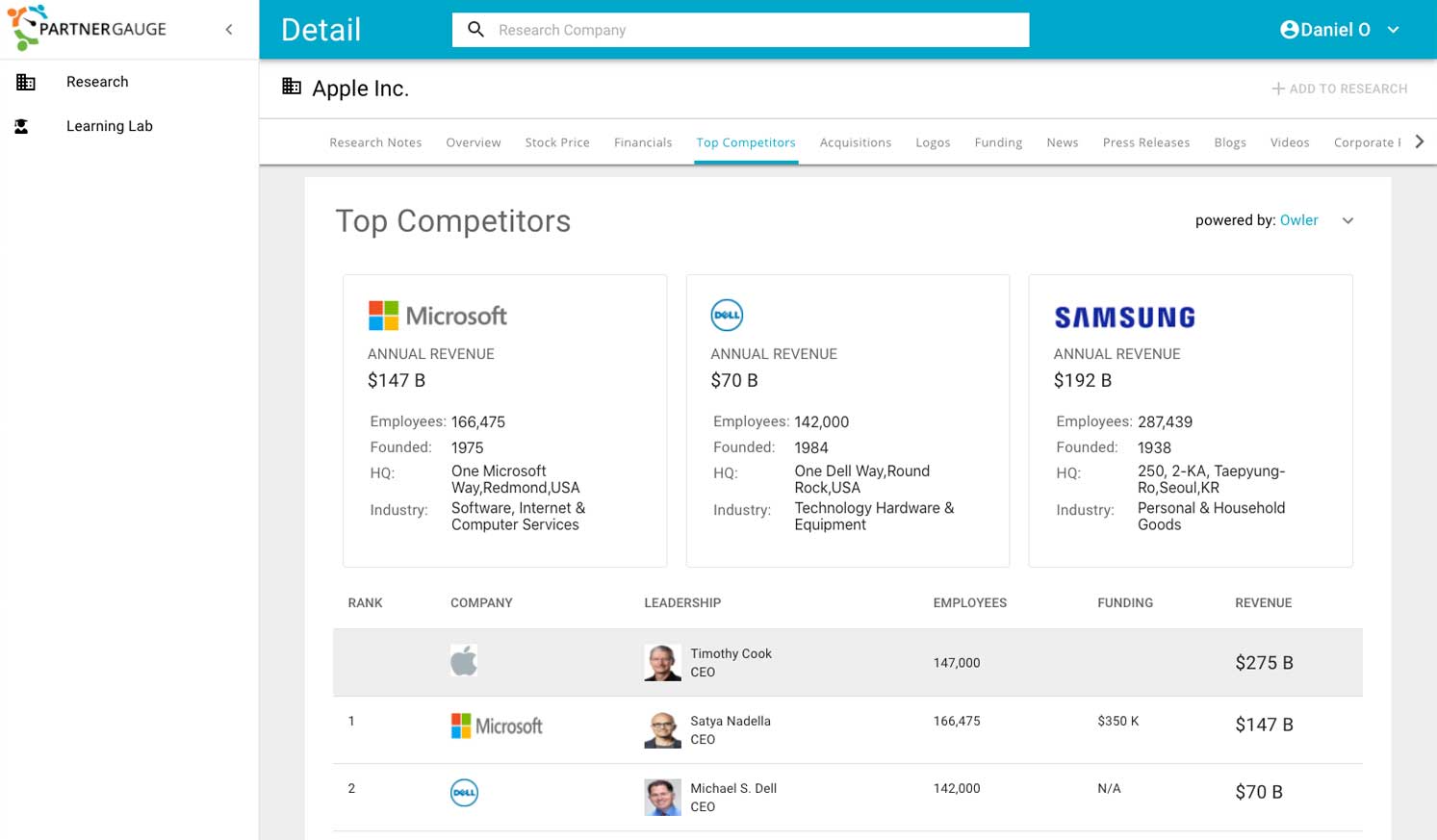Click the Funding column header

point(1125,603)
